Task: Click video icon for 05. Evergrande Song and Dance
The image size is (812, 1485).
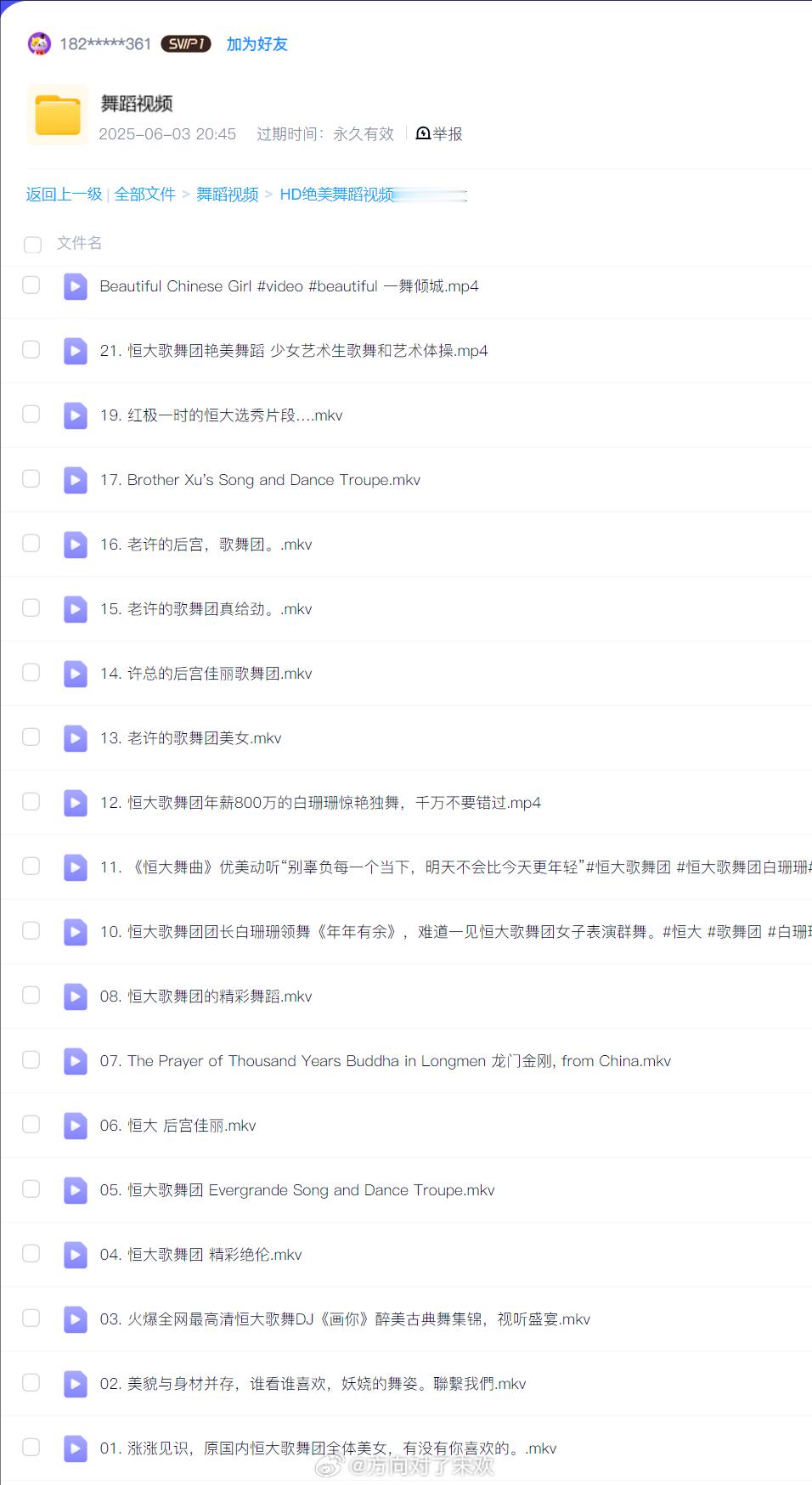Action: point(76,1190)
